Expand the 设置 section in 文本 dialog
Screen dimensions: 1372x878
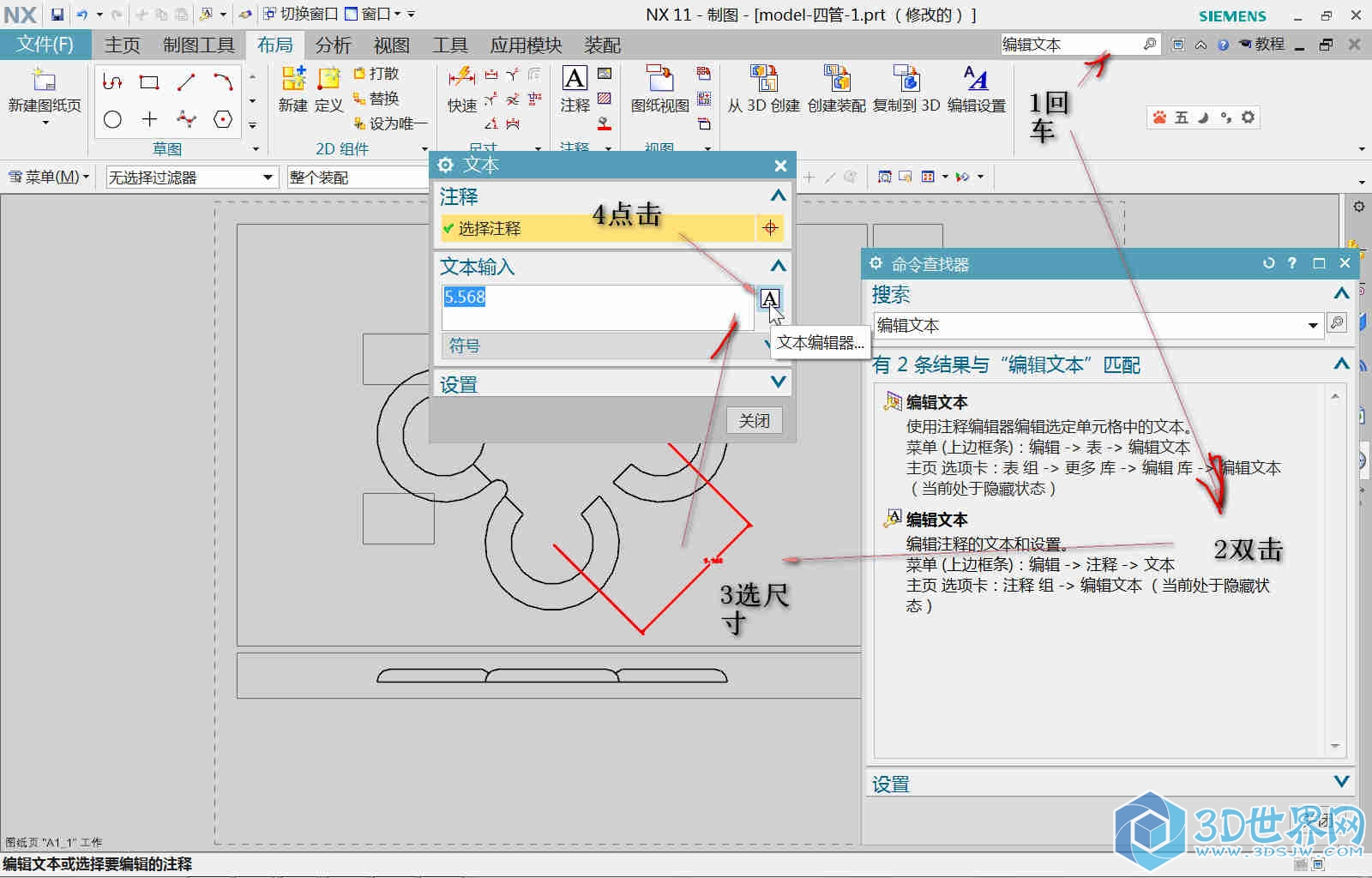point(778,382)
